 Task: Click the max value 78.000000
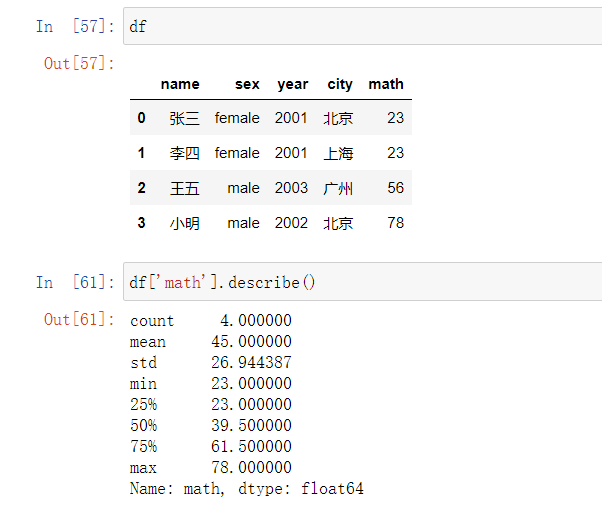click(251, 467)
